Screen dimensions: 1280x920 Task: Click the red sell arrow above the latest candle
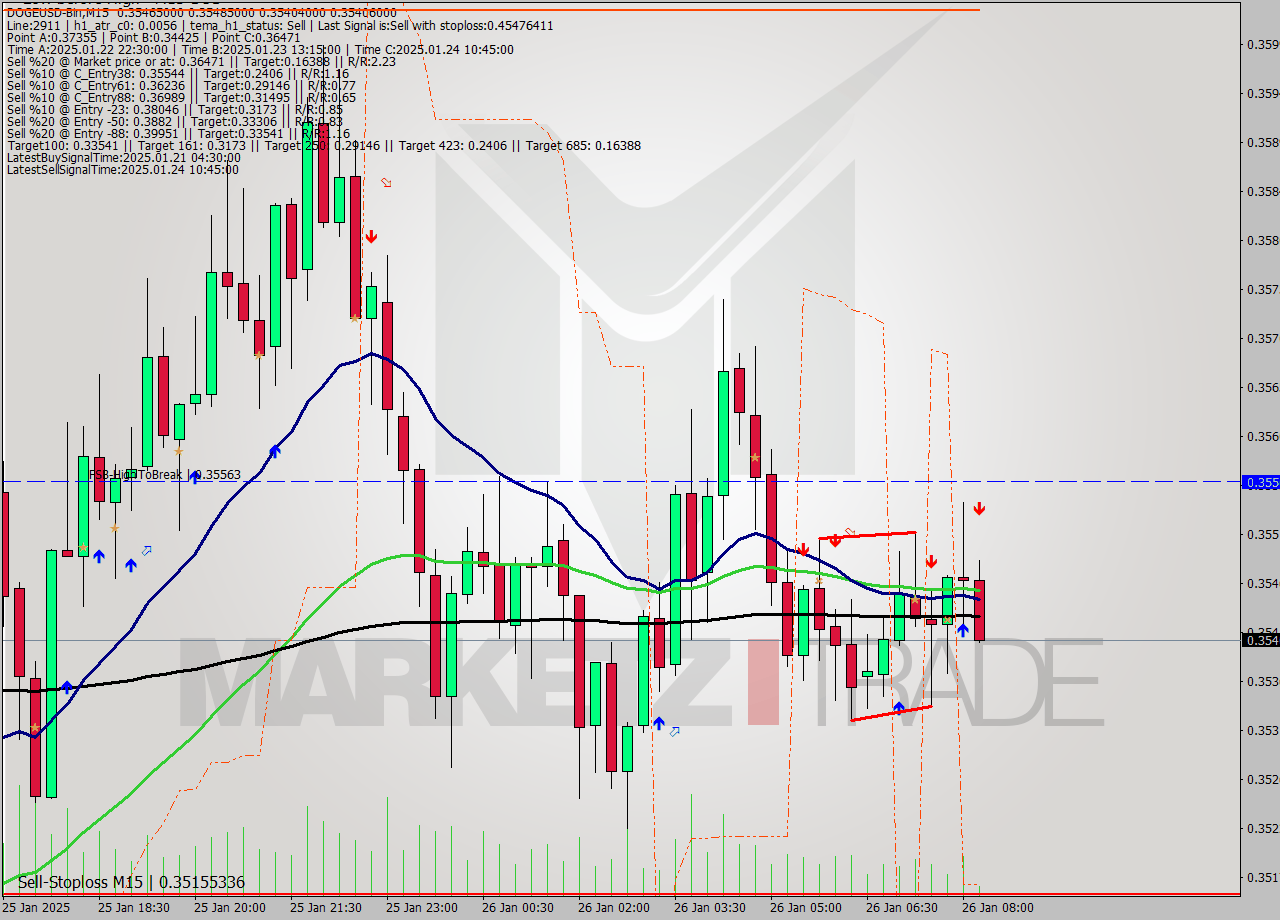click(x=979, y=509)
